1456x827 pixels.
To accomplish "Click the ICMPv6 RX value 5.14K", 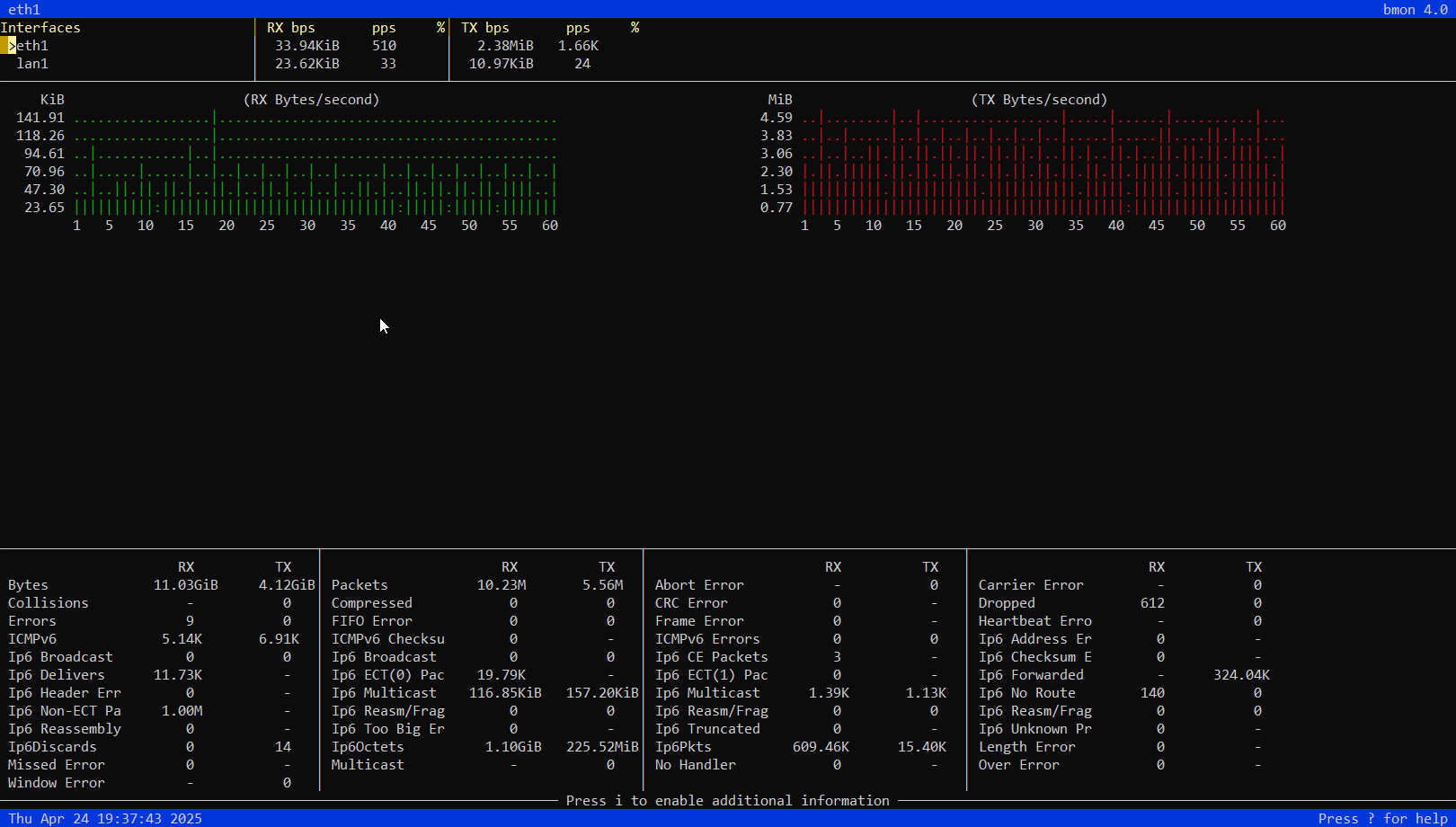I will (182, 639).
